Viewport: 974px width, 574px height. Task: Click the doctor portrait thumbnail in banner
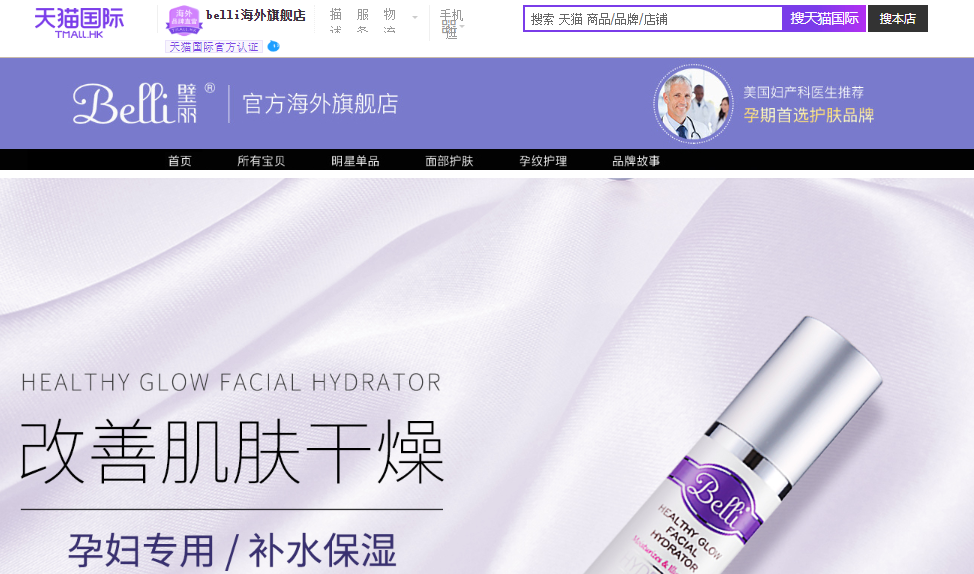pos(693,104)
